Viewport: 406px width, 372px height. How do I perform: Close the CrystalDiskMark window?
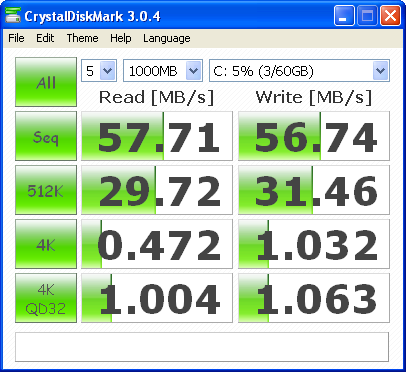point(390,16)
